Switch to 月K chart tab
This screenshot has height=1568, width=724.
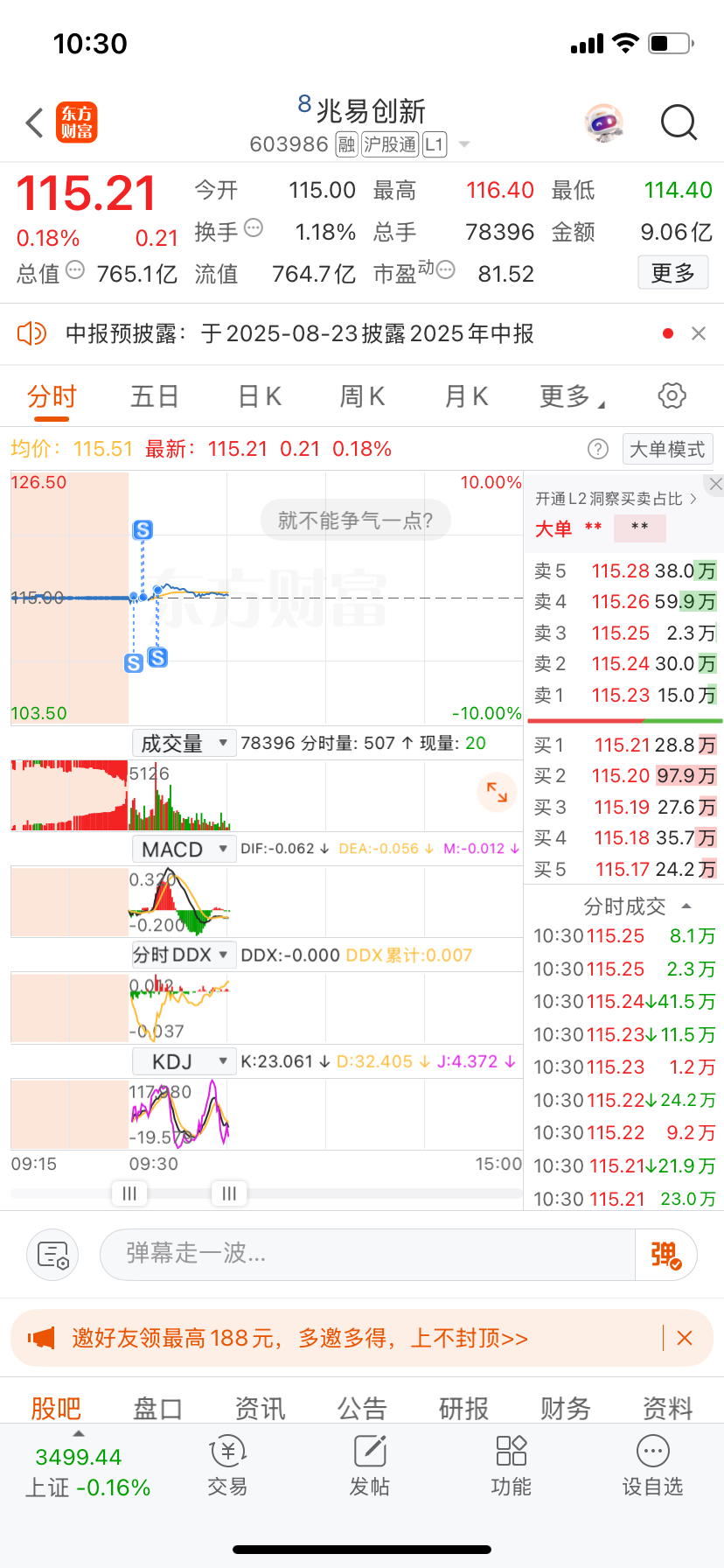(466, 396)
